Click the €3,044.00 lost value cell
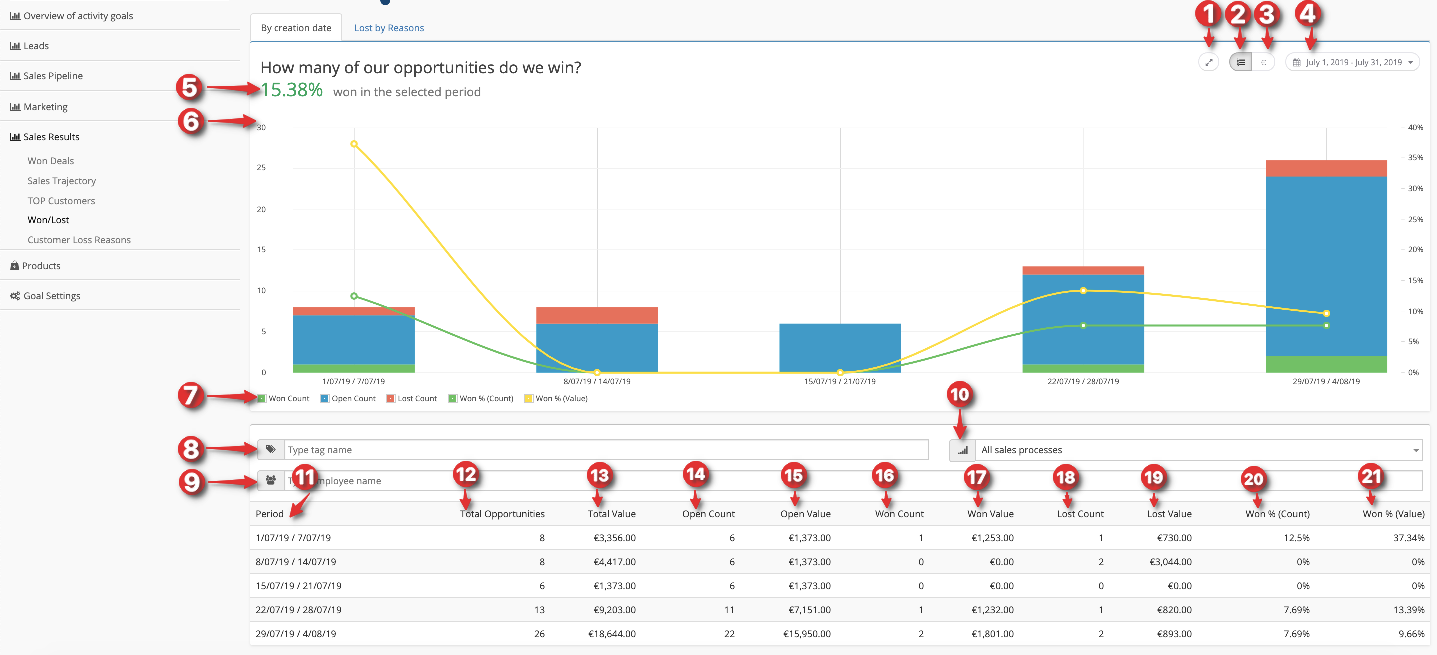This screenshot has width=1437, height=655. pos(1171,562)
